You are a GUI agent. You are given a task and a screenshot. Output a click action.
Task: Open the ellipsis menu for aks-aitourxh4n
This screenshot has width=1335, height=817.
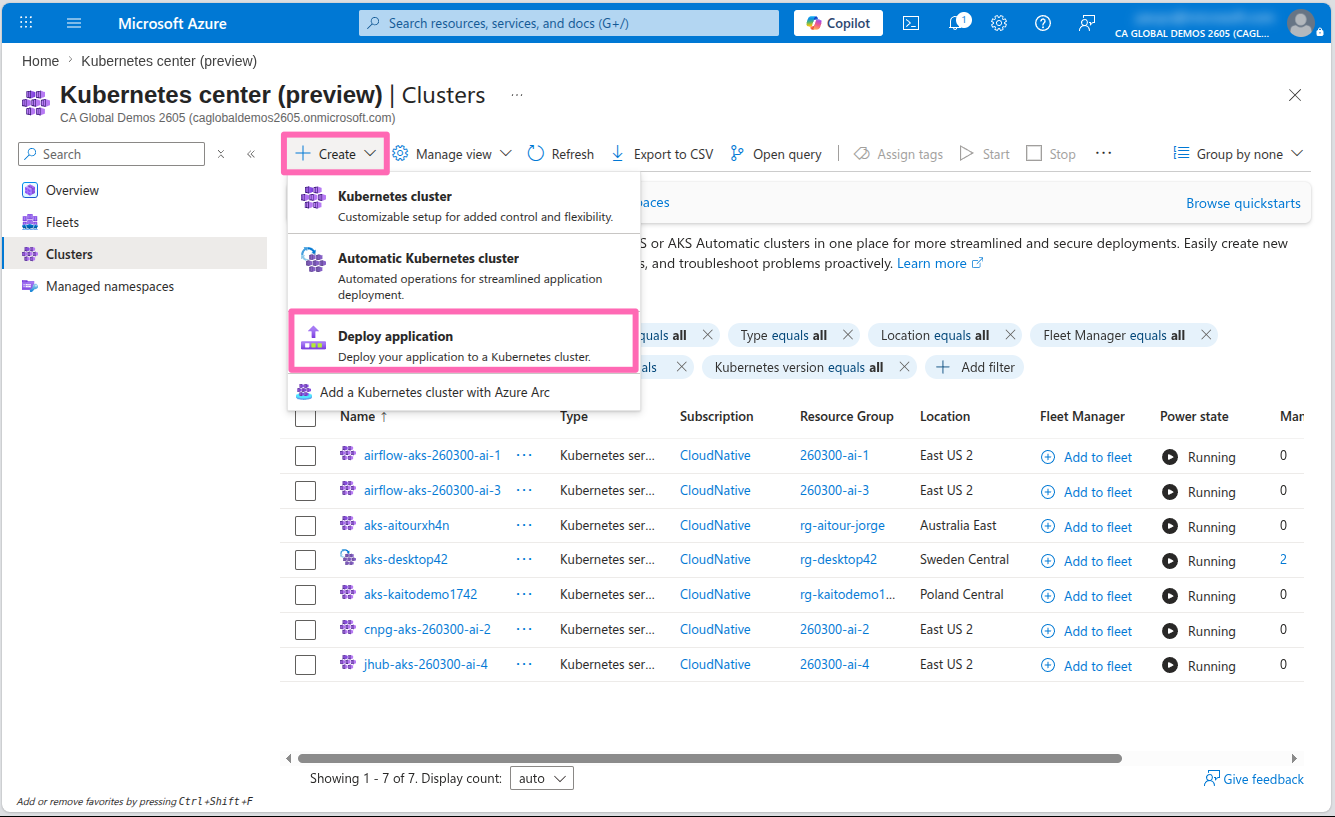tap(524, 525)
